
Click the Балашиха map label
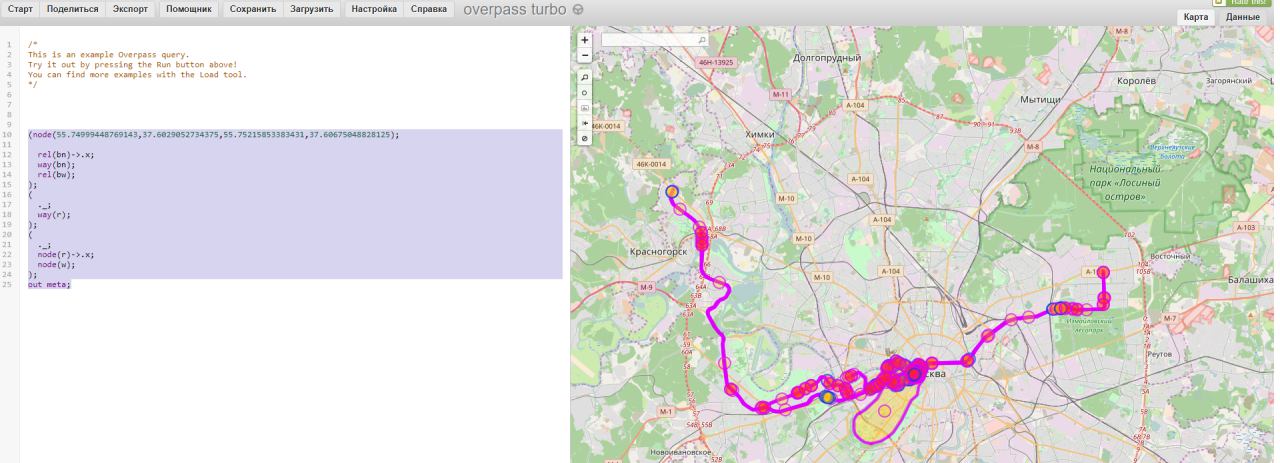(1253, 281)
